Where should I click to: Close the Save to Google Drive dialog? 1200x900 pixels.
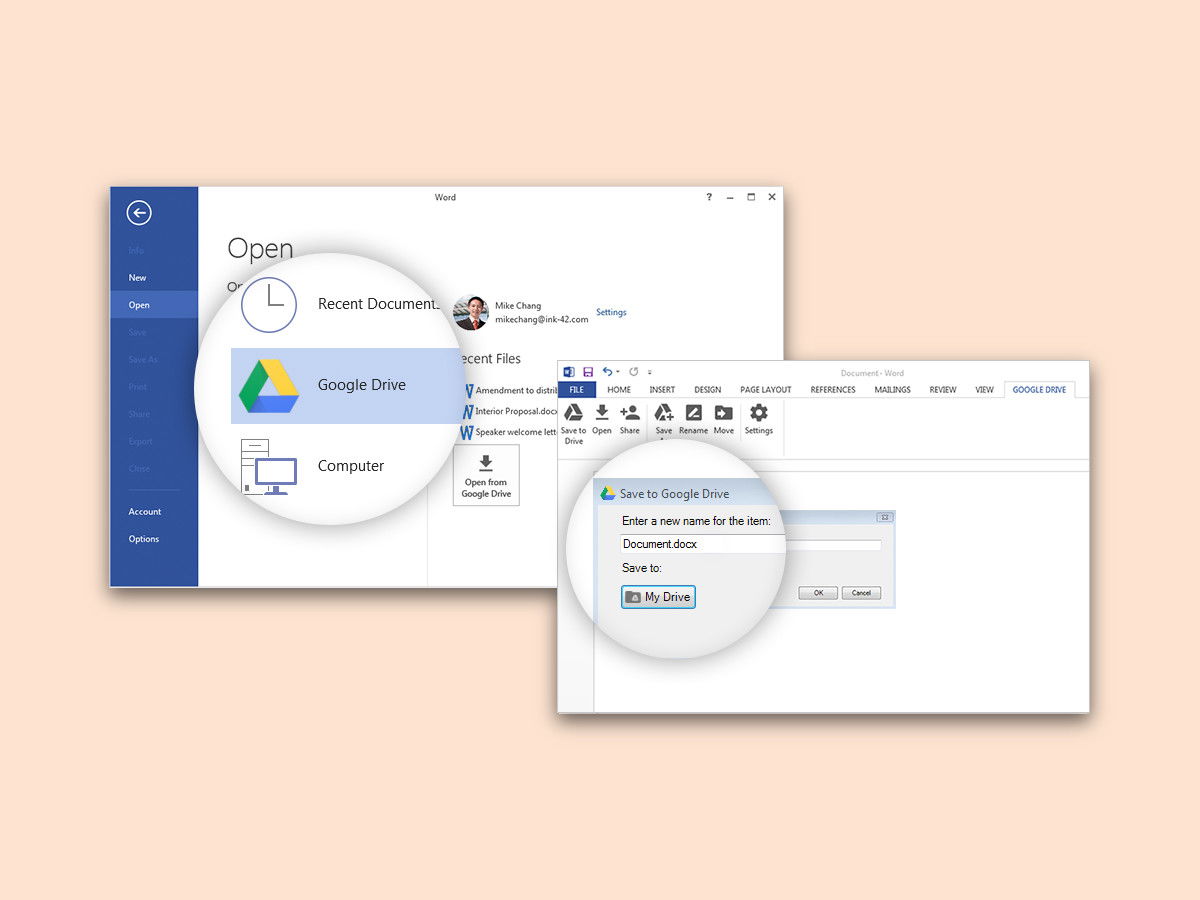884,517
